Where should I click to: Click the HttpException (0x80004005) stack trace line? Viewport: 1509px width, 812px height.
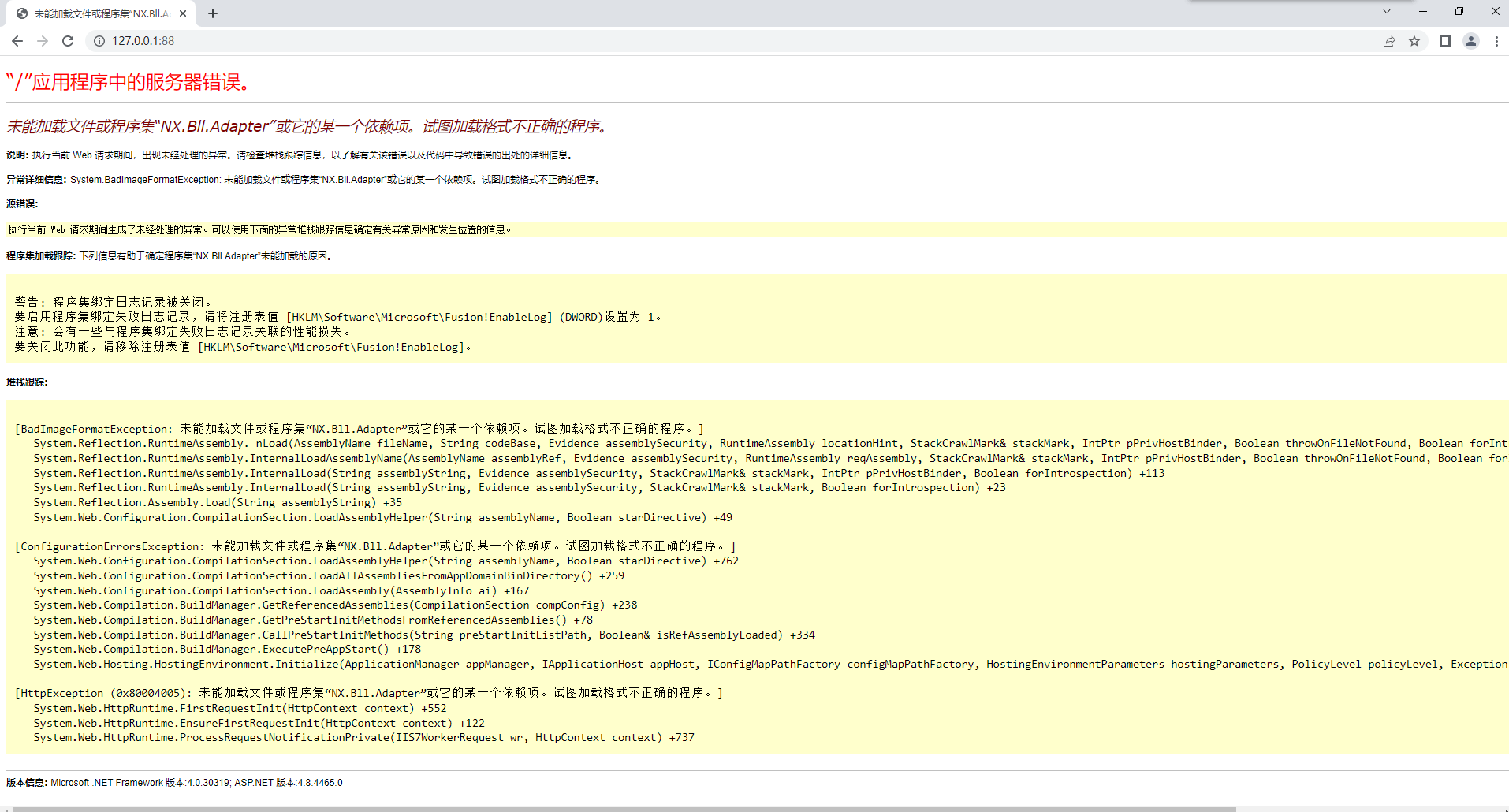point(368,693)
